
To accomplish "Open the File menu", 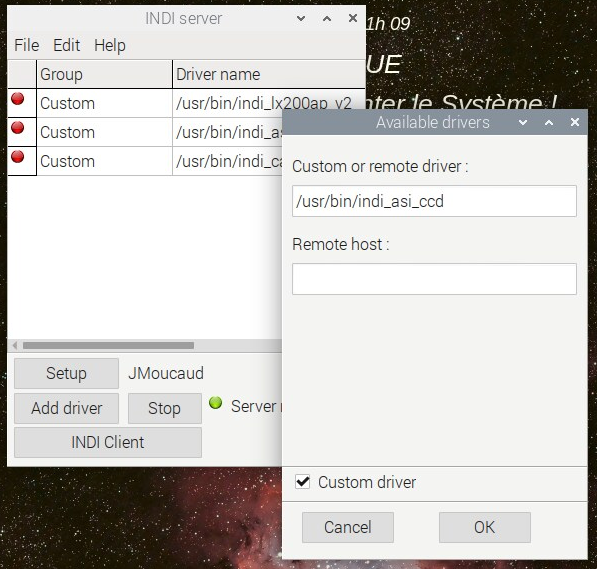I will (x=27, y=45).
